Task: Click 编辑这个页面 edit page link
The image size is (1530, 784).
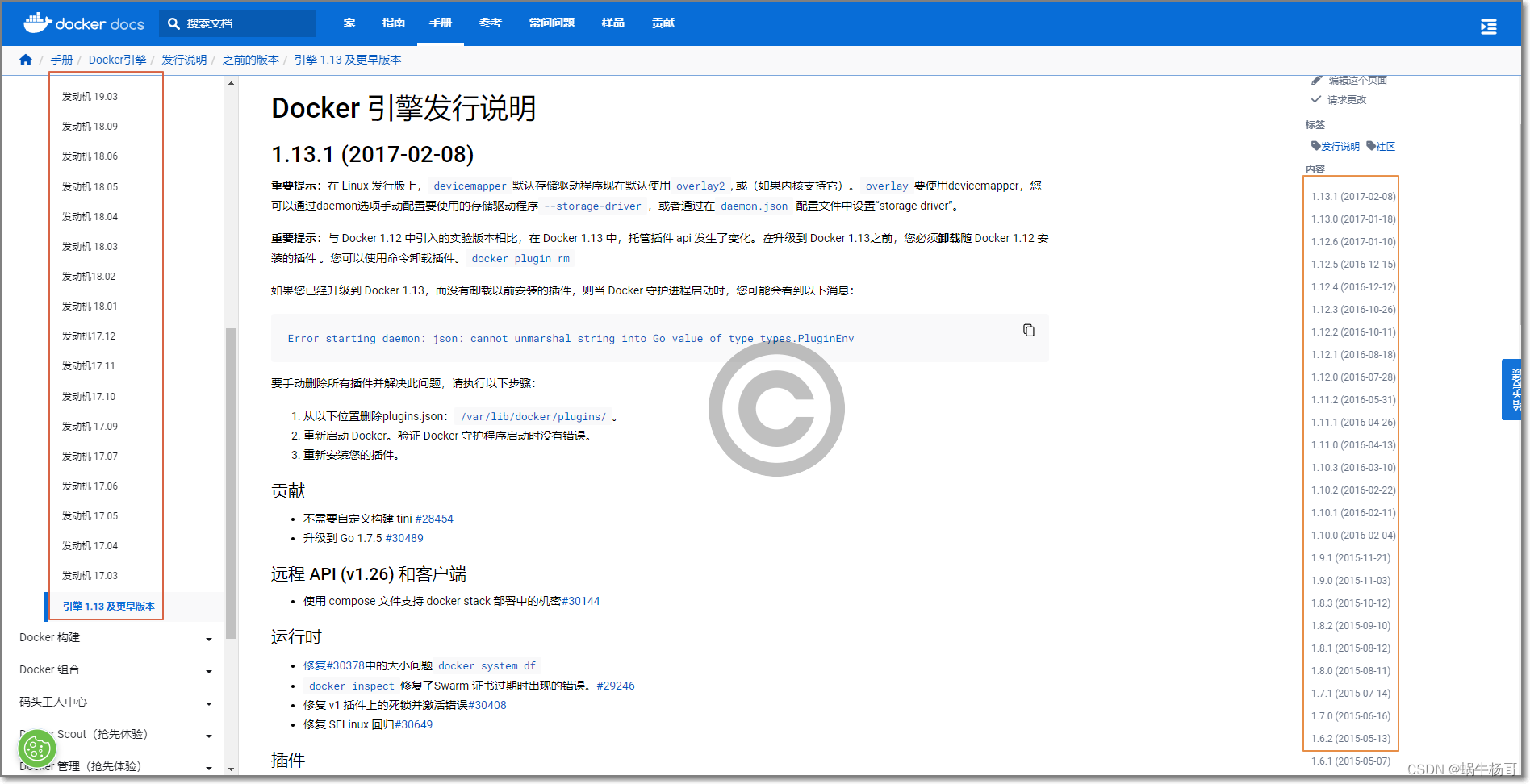Action: coord(1358,80)
